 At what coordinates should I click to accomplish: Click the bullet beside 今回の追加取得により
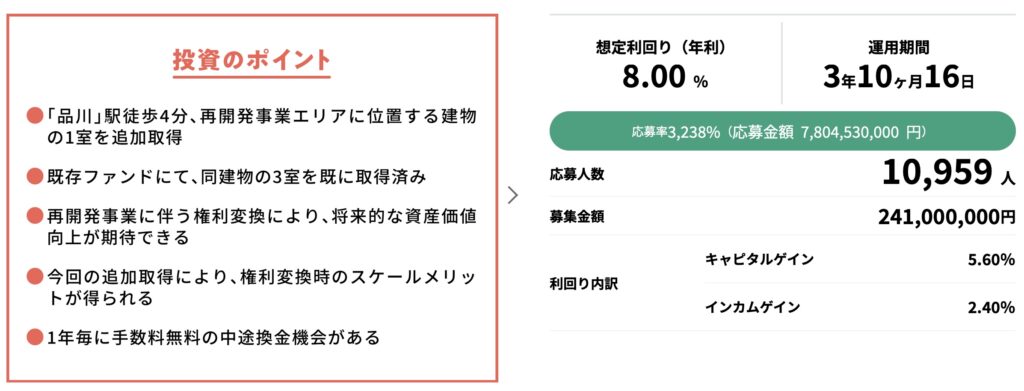(35, 276)
